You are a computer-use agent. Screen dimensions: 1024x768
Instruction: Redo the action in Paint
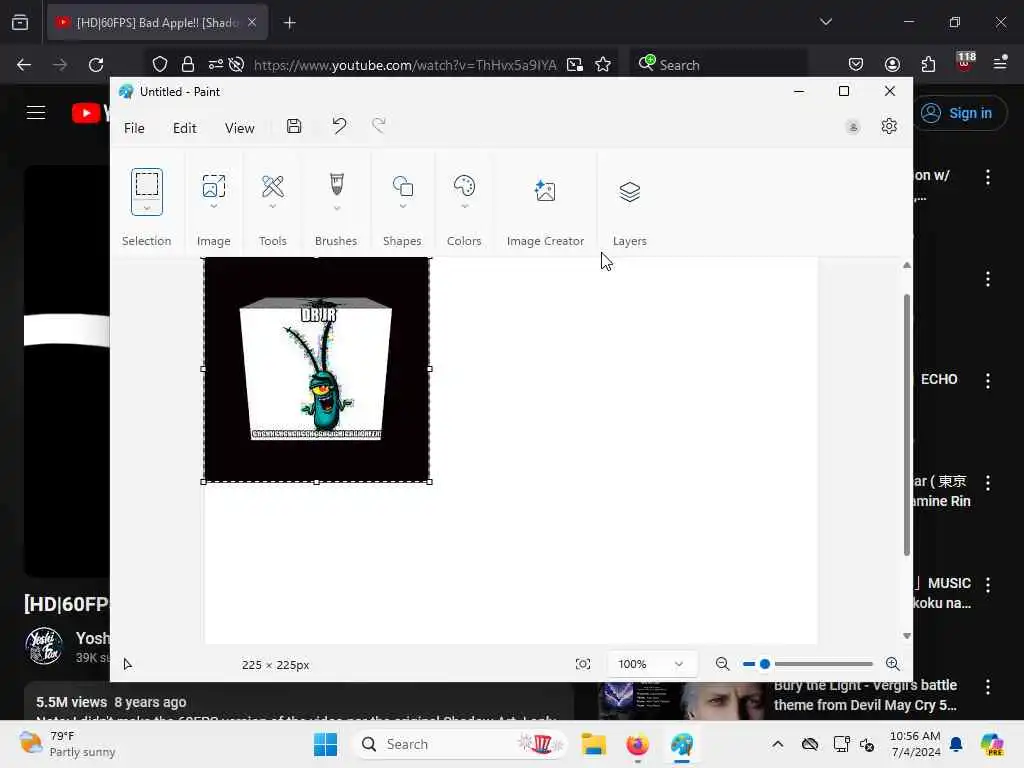[x=379, y=125]
